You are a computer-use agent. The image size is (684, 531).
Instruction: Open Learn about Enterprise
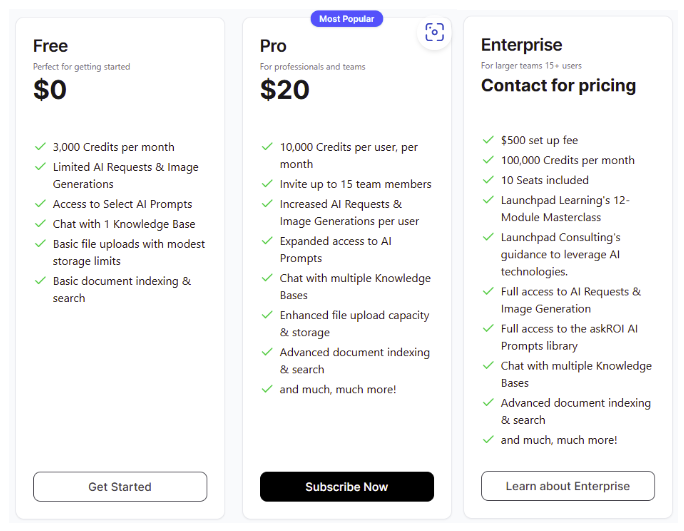(568, 486)
